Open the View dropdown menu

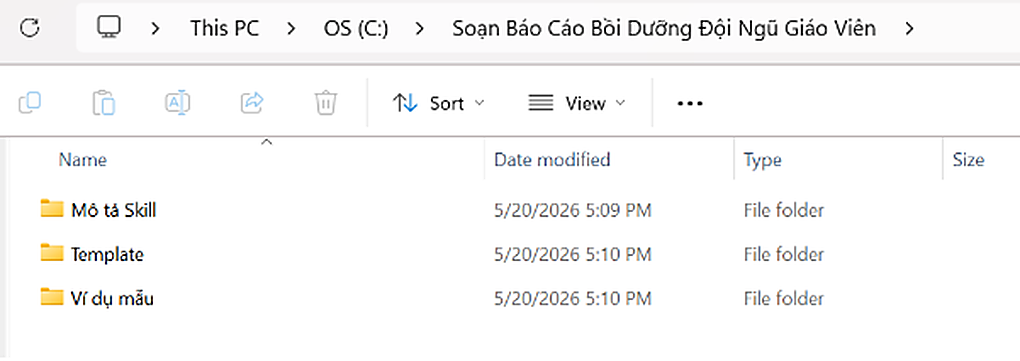(576, 103)
